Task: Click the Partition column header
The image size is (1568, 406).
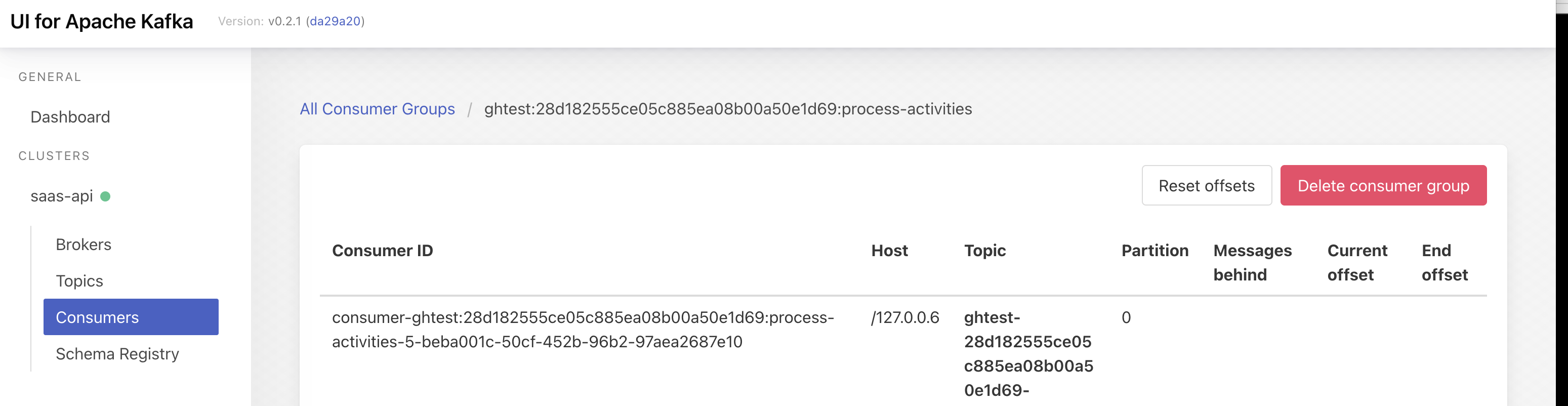Action: (x=1154, y=250)
